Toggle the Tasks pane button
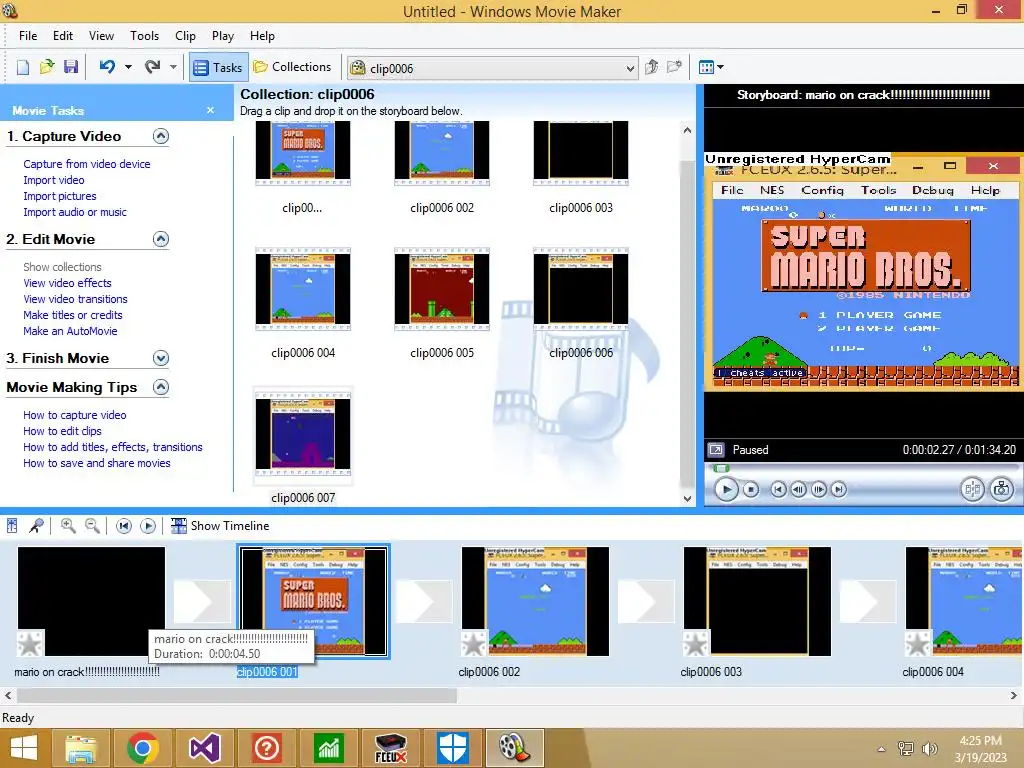Viewport: 1024px width, 768px height. (219, 67)
